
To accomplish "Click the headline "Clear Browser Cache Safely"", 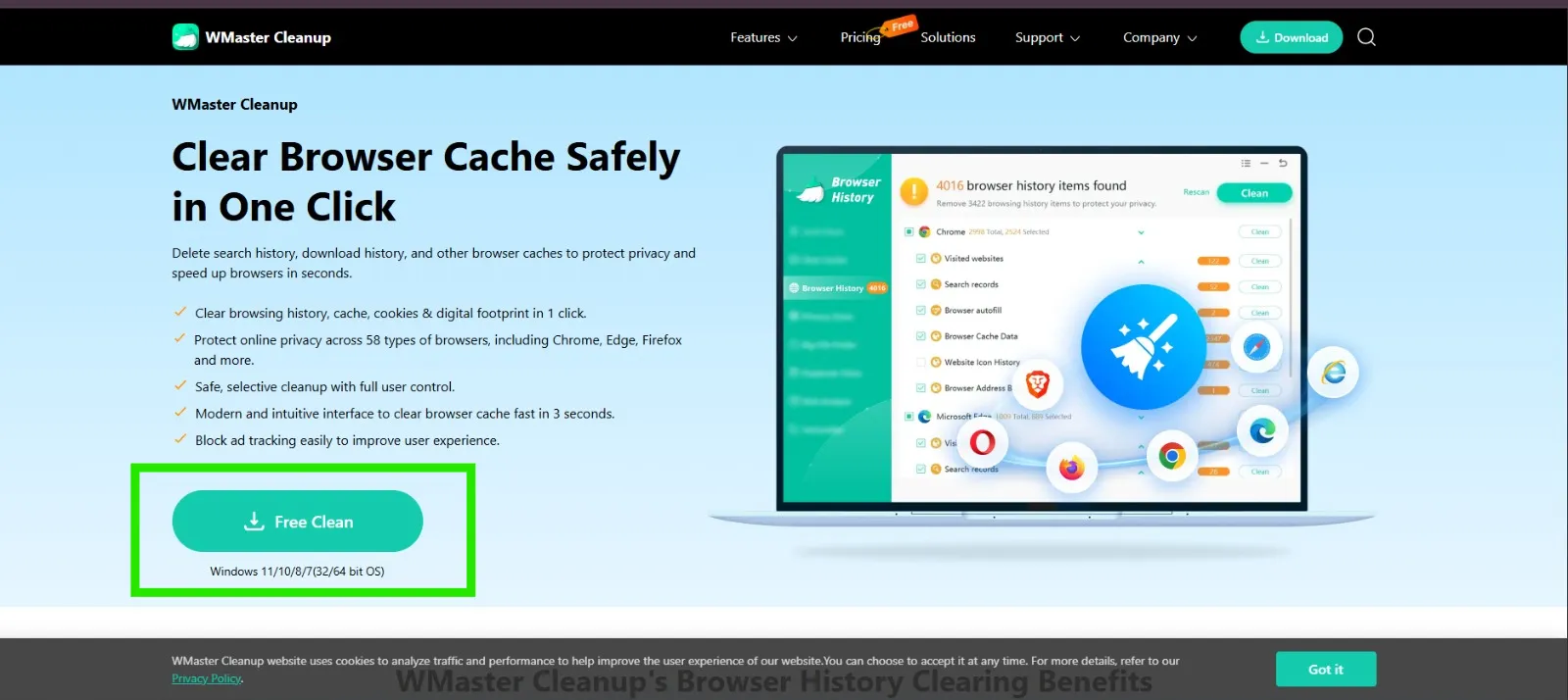I will click(x=425, y=157).
